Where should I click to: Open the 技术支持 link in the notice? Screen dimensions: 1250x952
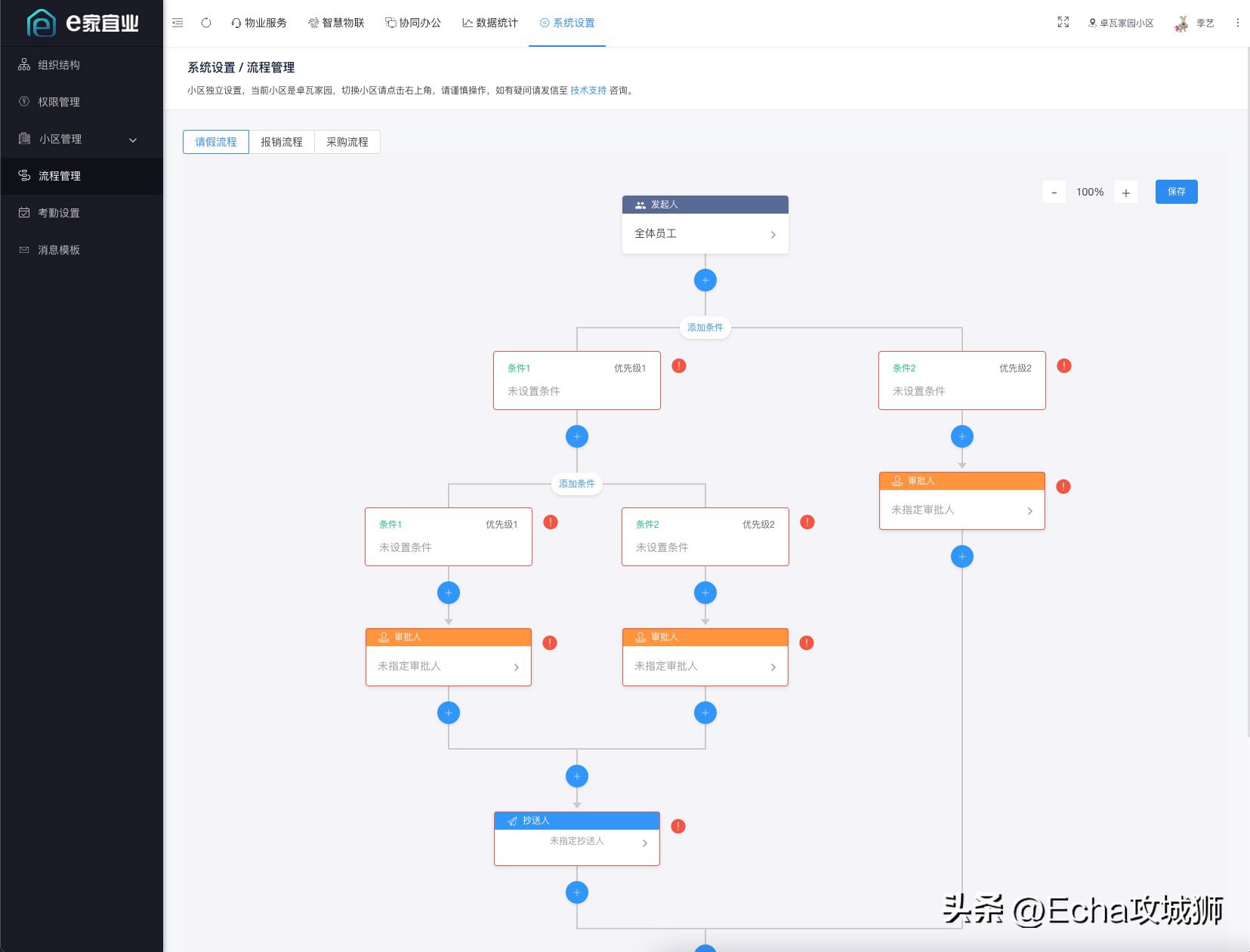(588, 90)
